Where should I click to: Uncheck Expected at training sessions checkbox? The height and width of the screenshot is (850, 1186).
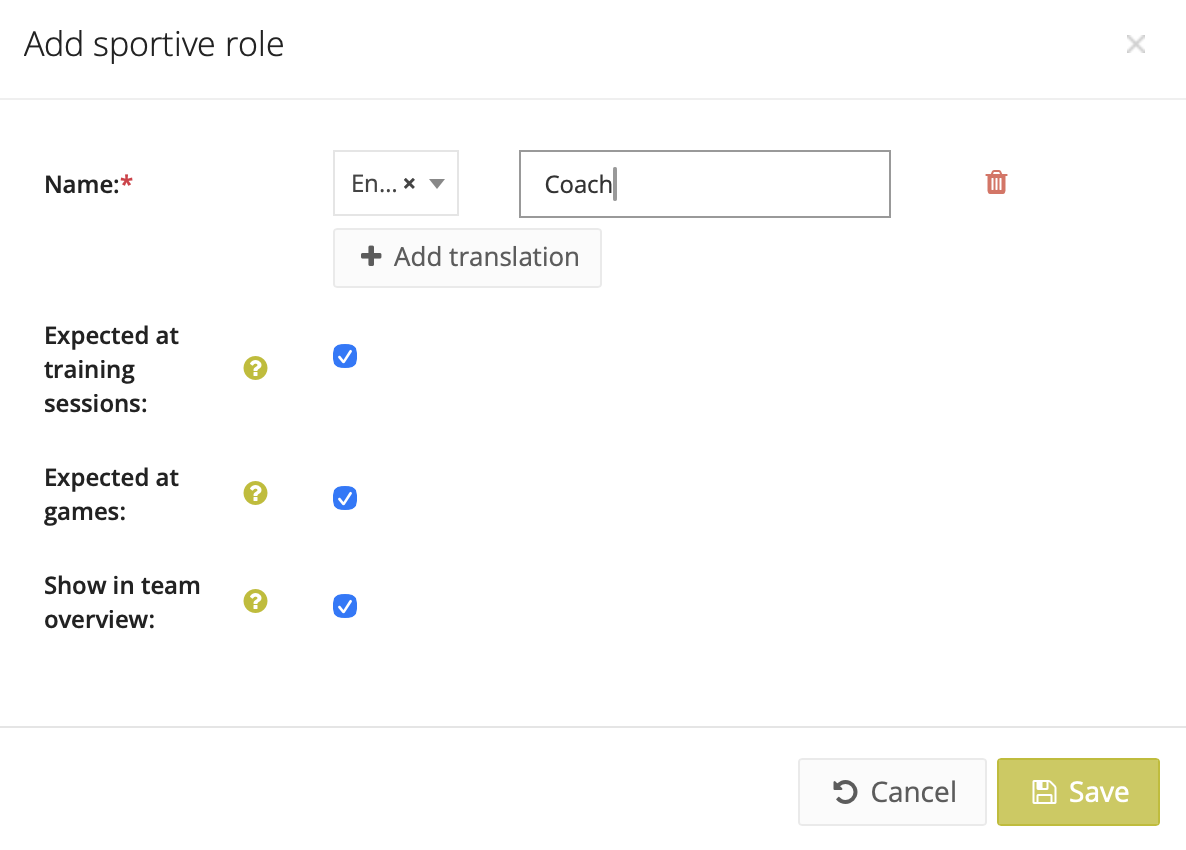pyautogui.click(x=345, y=357)
